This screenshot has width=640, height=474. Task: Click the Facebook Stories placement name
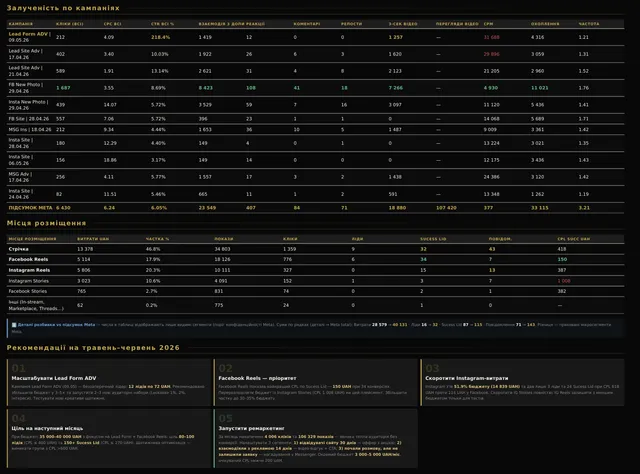pos(28,292)
